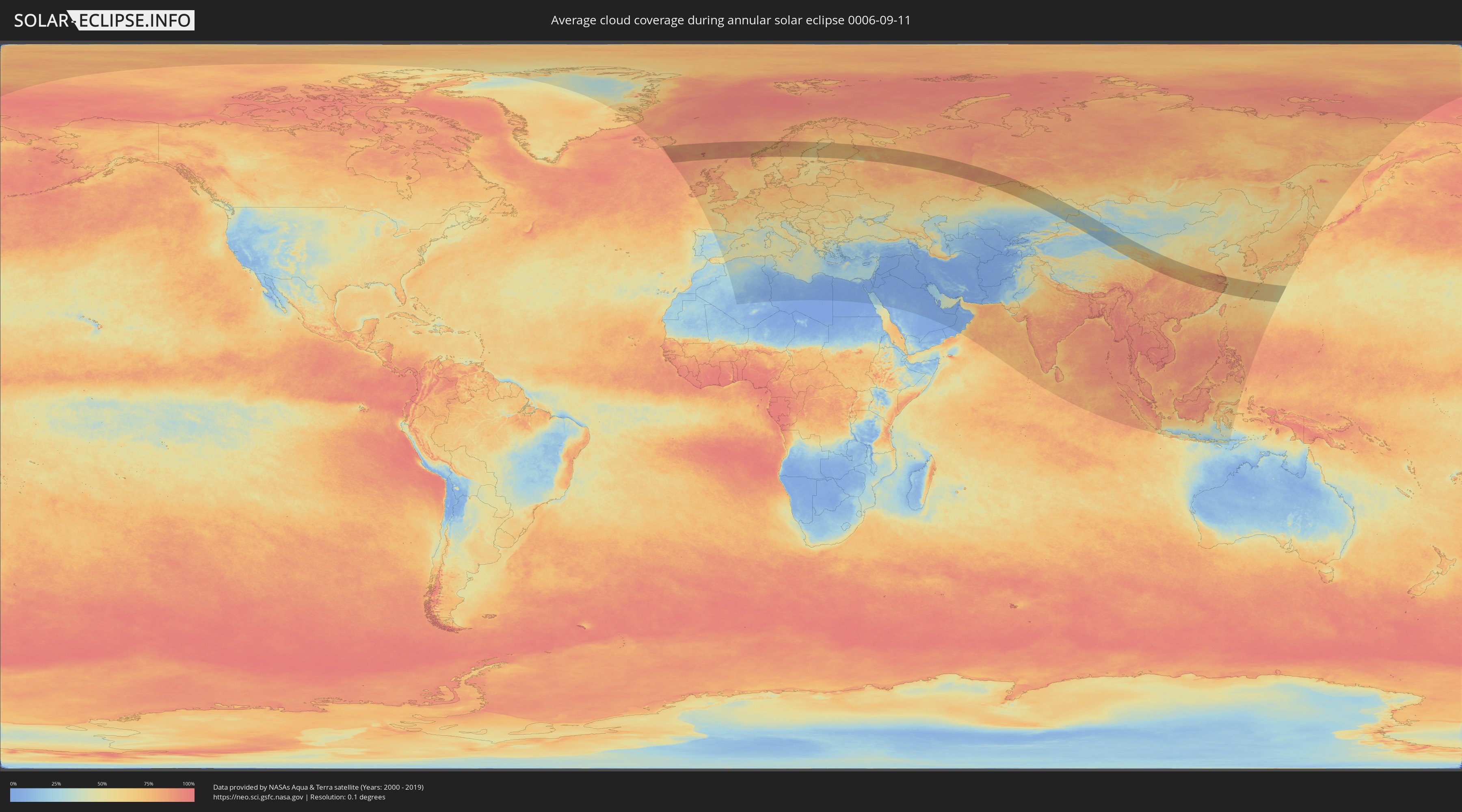Click the yellow 50% midpoint of the legend
The image size is (1462, 812).
[102, 795]
